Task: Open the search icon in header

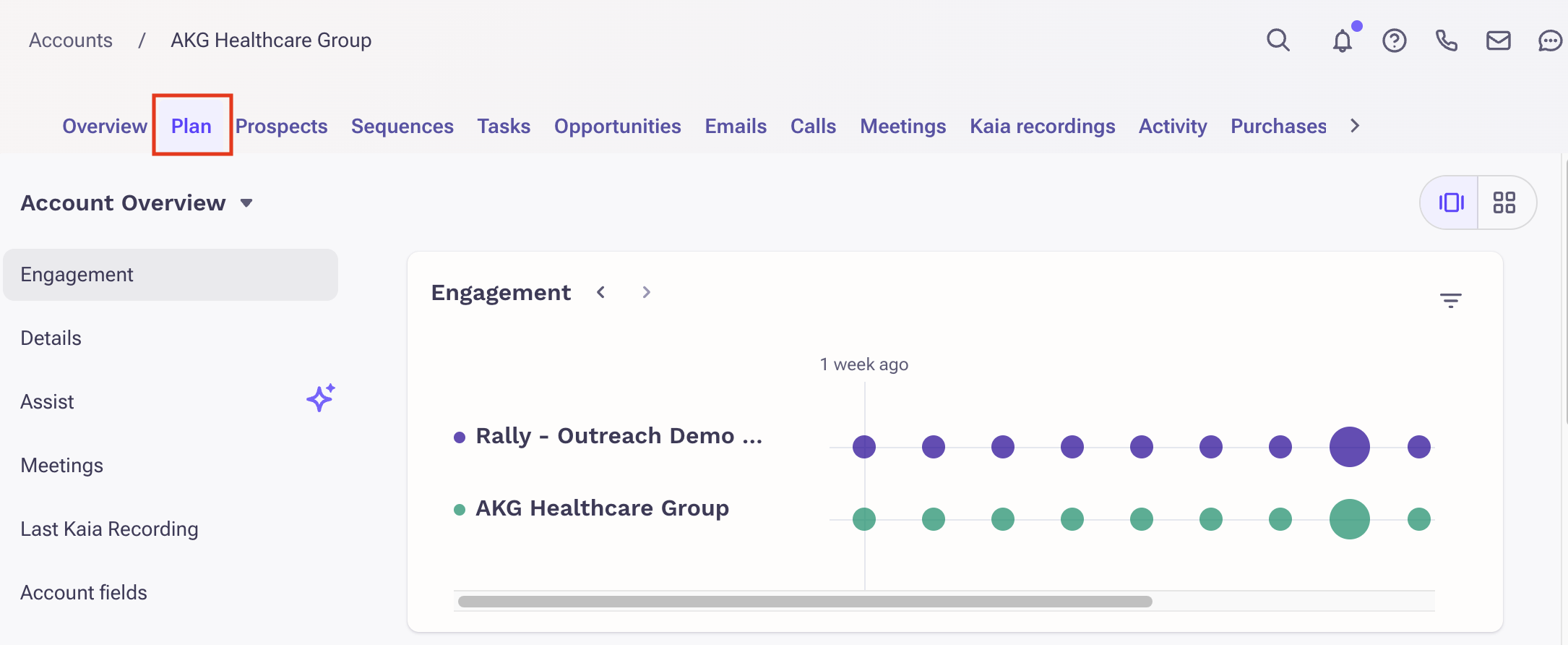Action: pos(1278,40)
